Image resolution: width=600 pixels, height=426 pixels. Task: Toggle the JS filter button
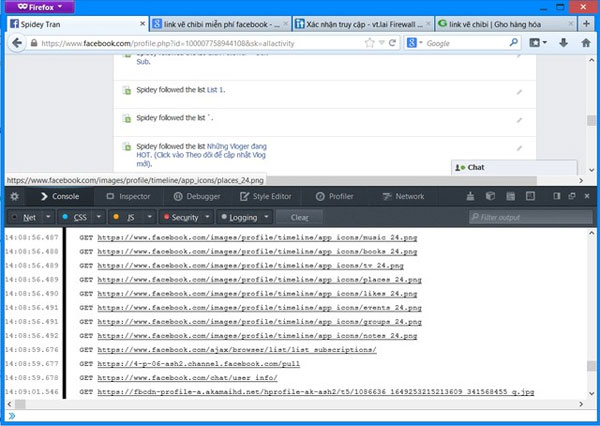pos(126,217)
